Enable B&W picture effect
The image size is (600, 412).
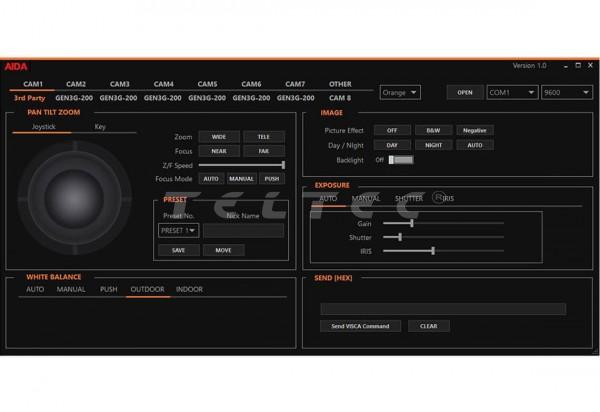tap(433, 130)
